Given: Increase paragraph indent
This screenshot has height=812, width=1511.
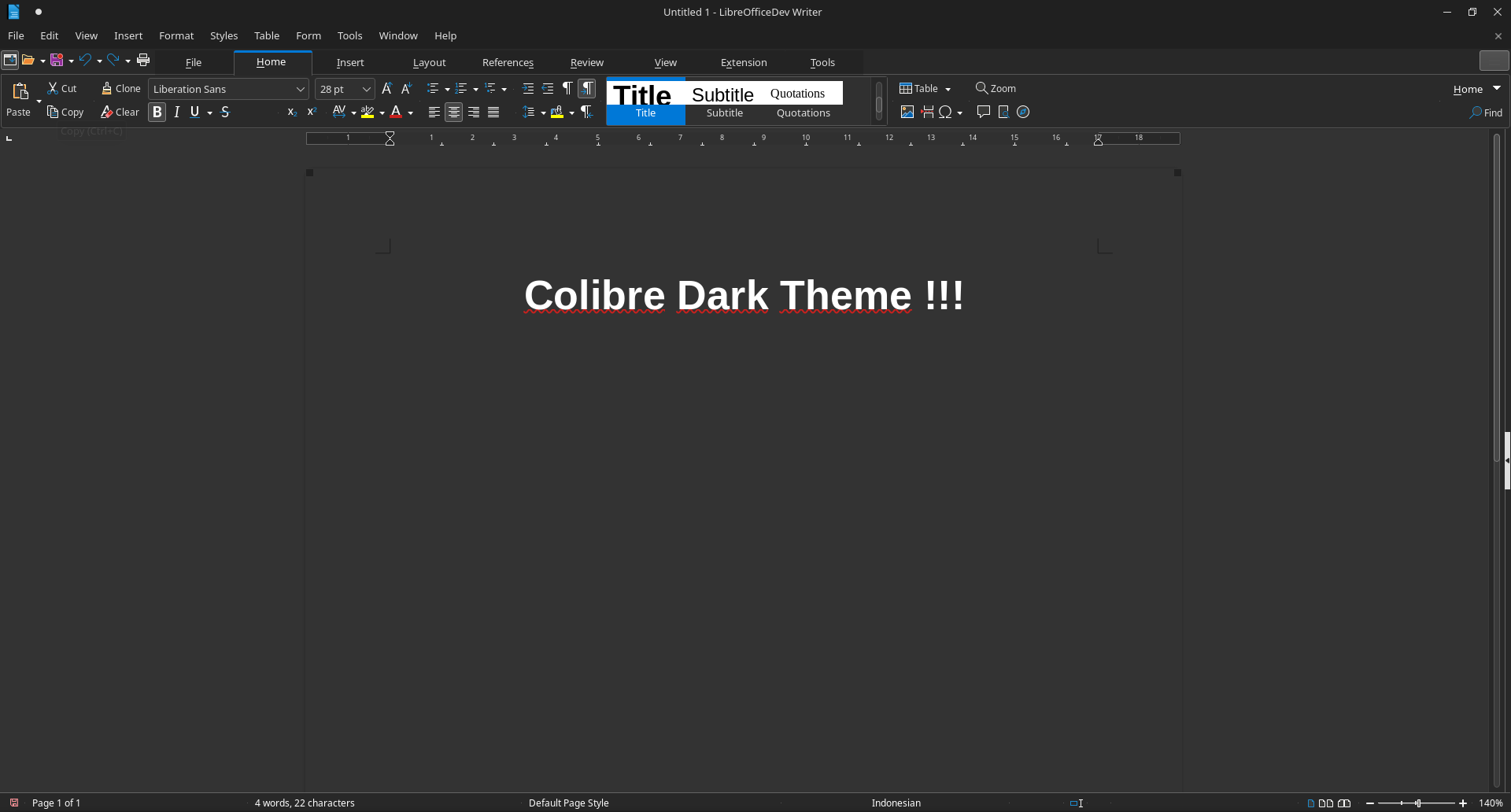Looking at the screenshot, I should tap(528, 89).
